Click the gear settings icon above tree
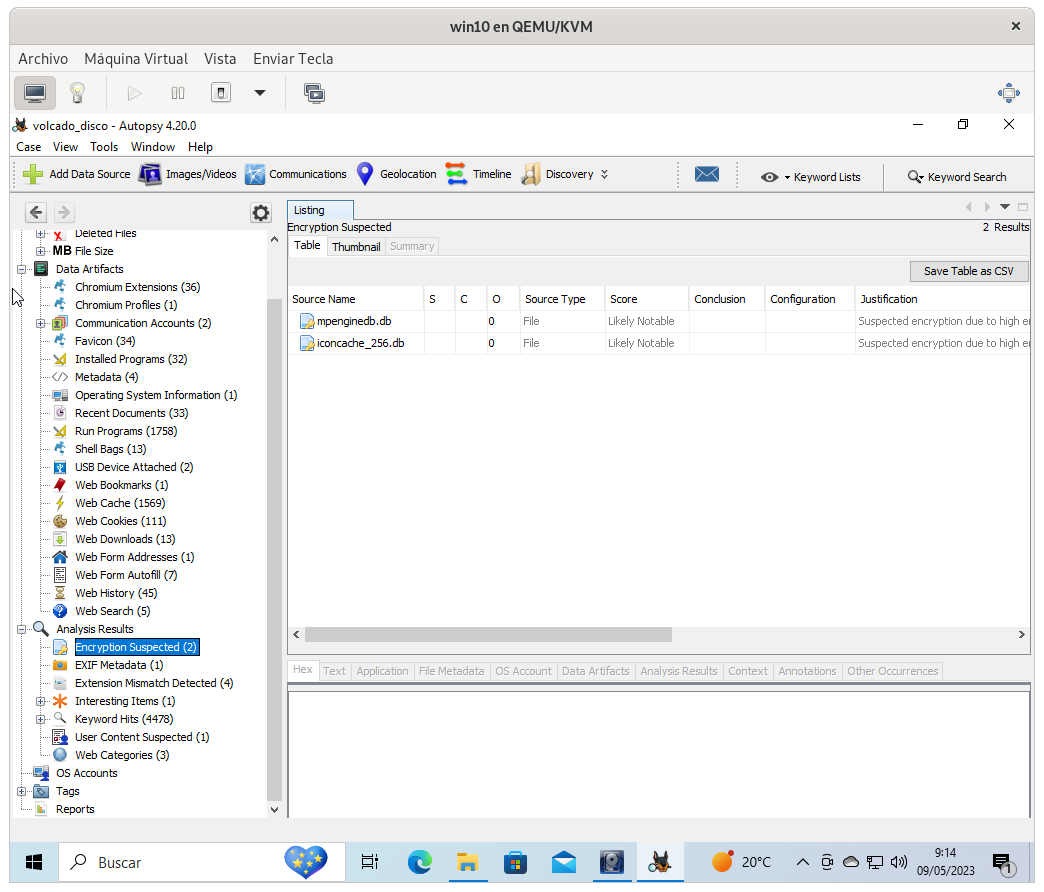The width and height of the screenshot is (1044, 892). pos(260,213)
